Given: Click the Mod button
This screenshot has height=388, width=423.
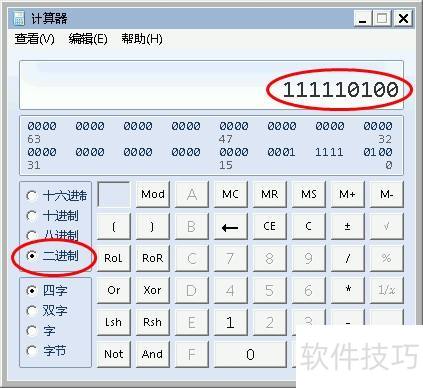Looking at the screenshot, I should click(153, 194).
